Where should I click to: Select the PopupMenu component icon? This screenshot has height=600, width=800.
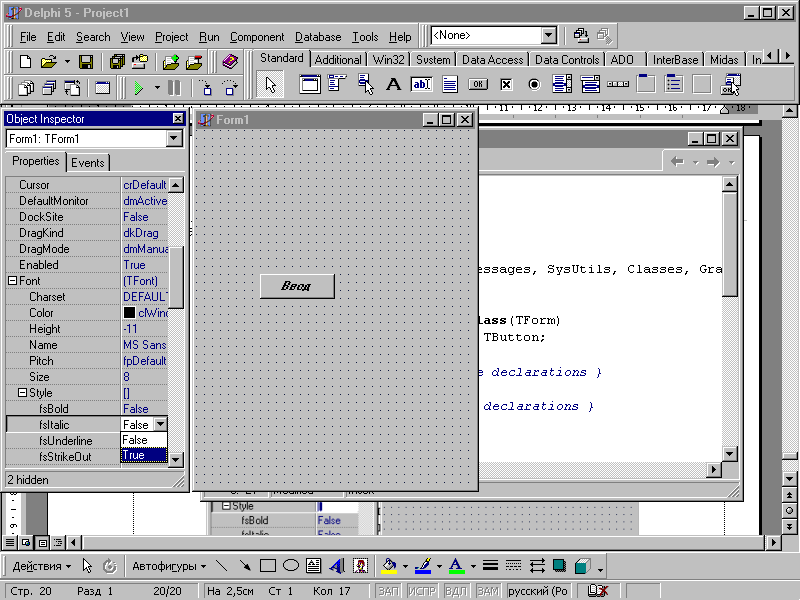(365, 84)
